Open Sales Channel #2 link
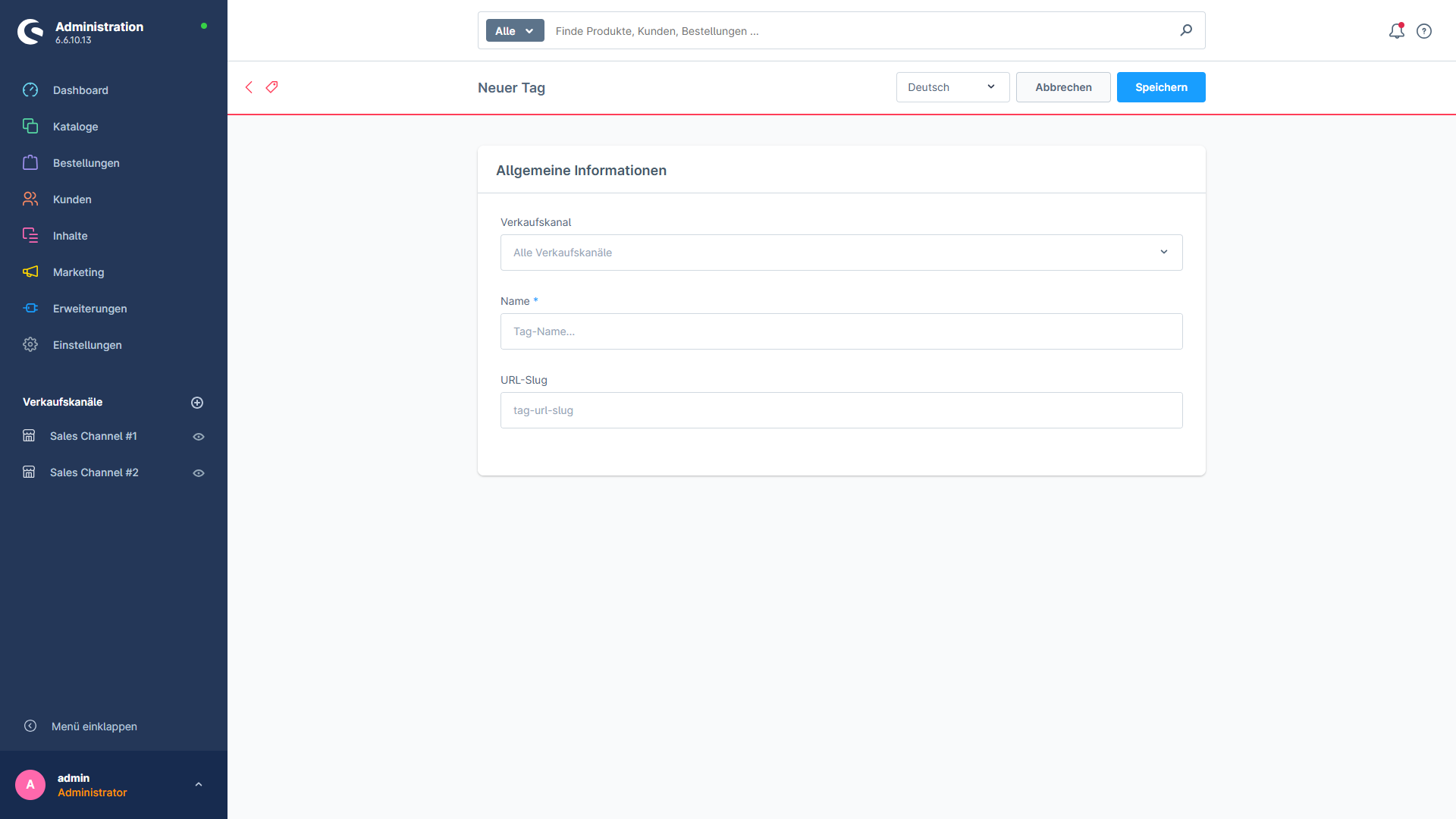 [94, 472]
